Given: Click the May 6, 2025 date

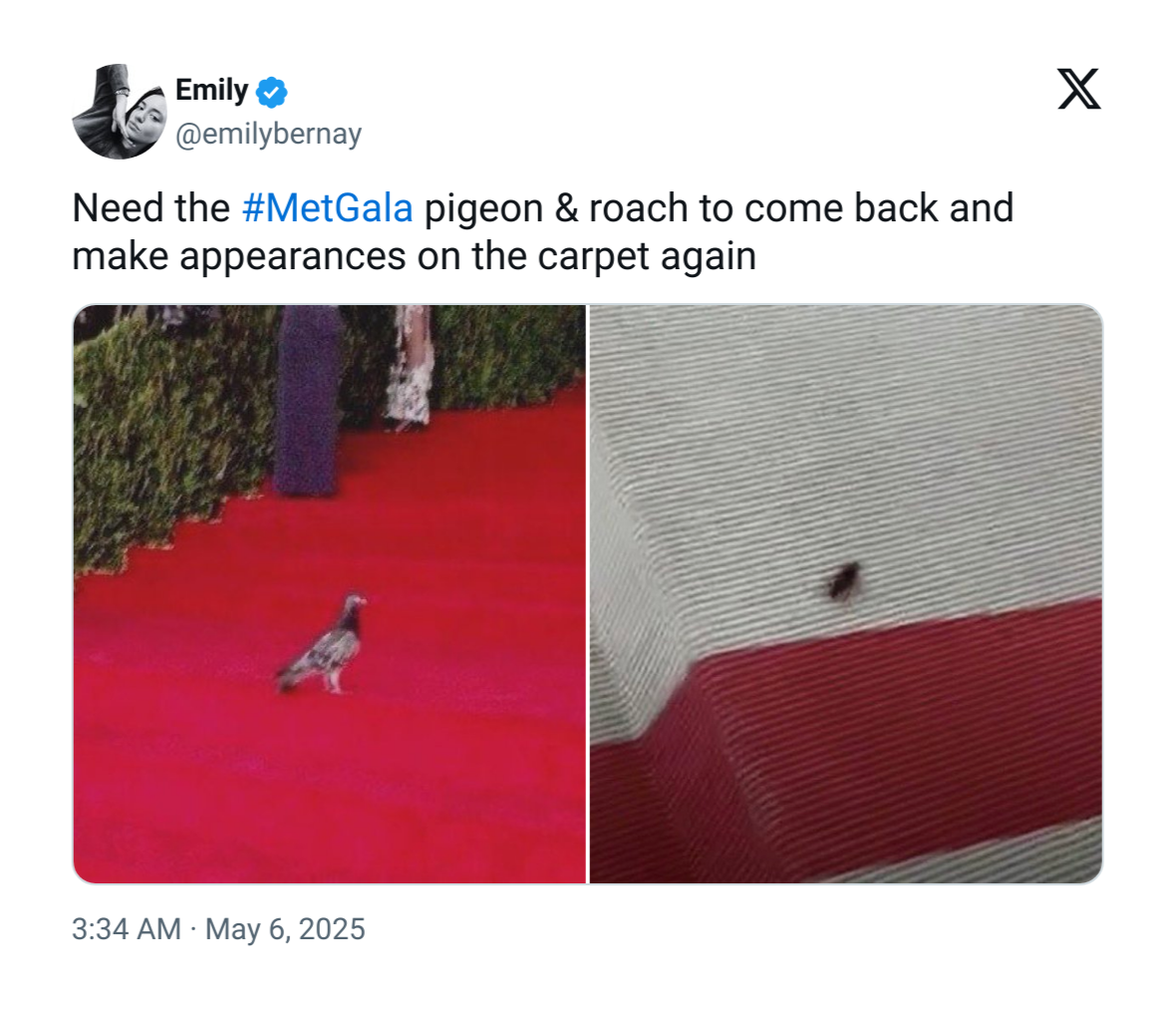Looking at the screenshot, I should [285, 929].
